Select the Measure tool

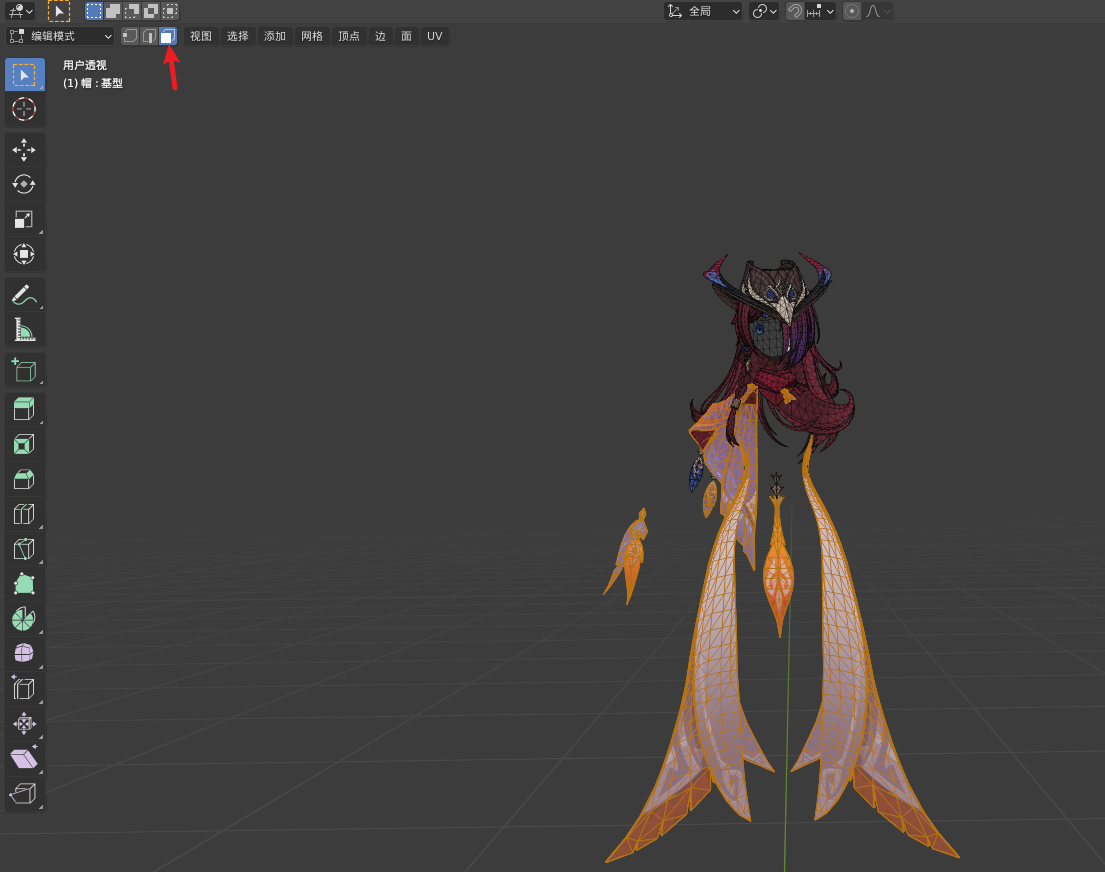click(25, 329)
